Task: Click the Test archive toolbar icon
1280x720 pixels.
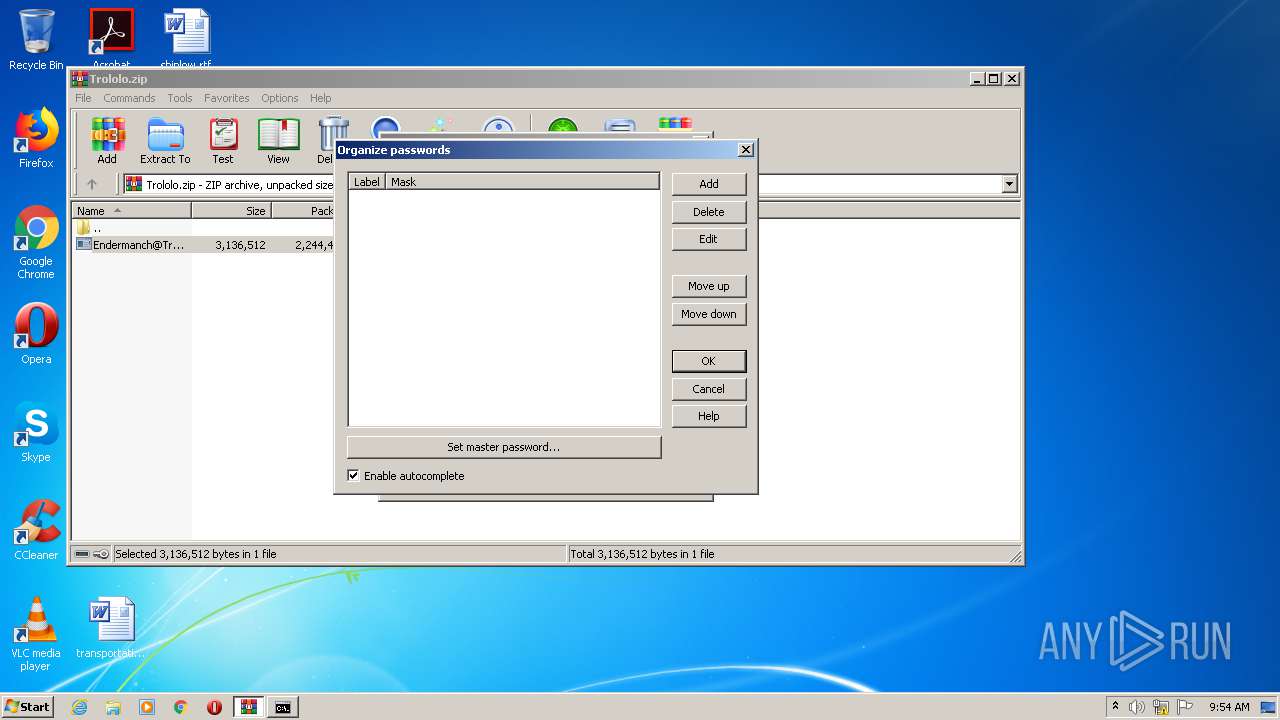Action: [223, 141]
